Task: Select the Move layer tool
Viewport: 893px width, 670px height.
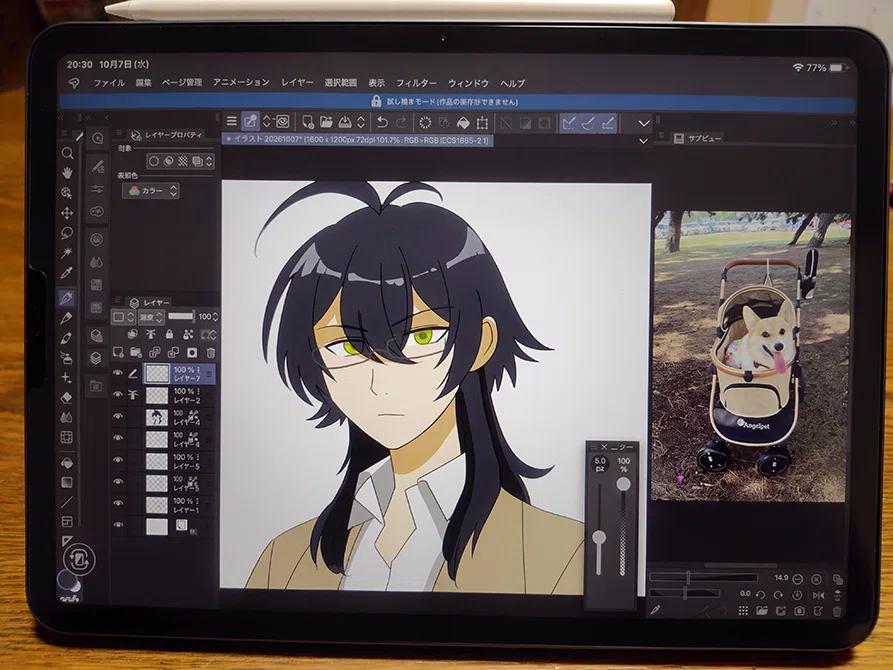Action: pos(67,213)
